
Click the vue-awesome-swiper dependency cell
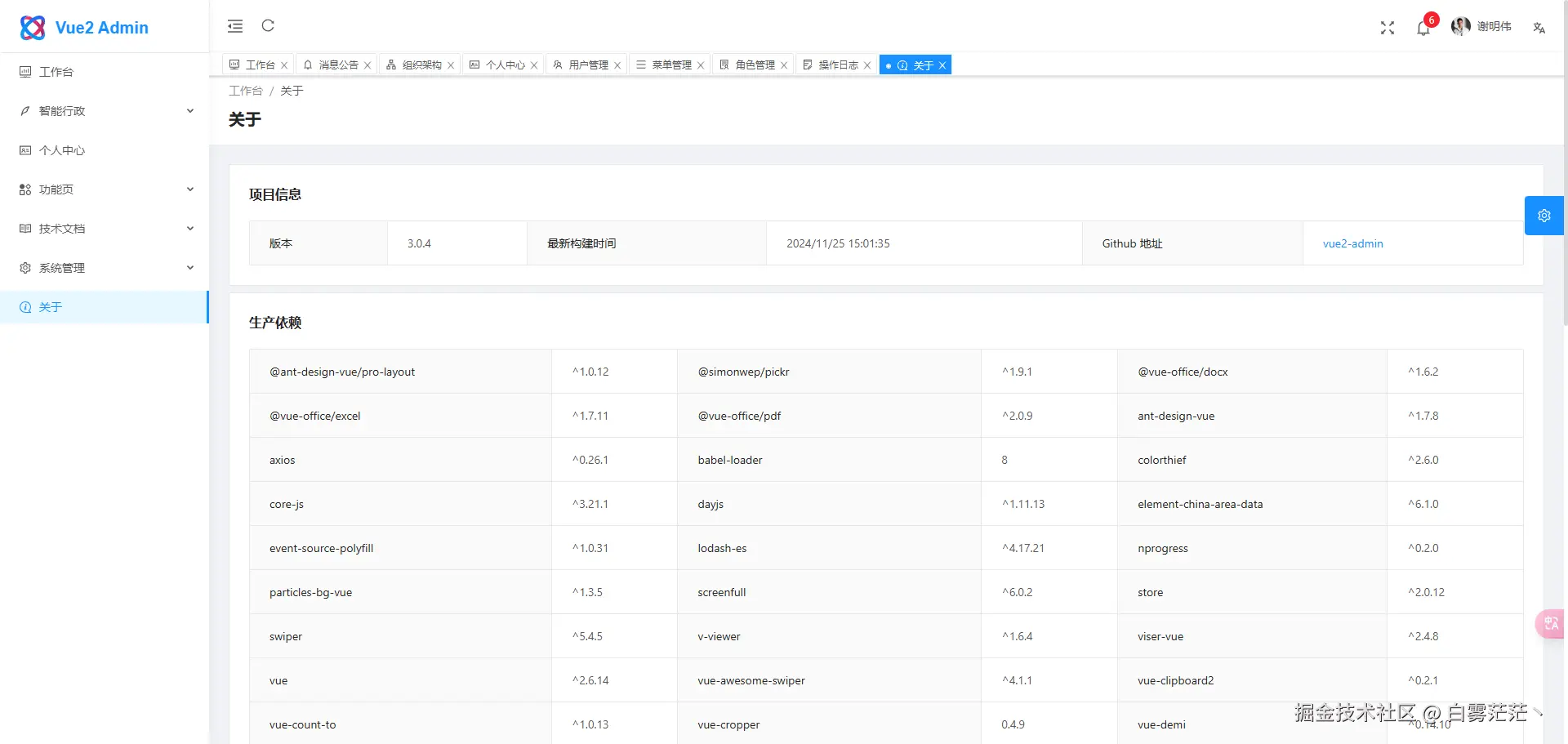[x=829, y=680]
